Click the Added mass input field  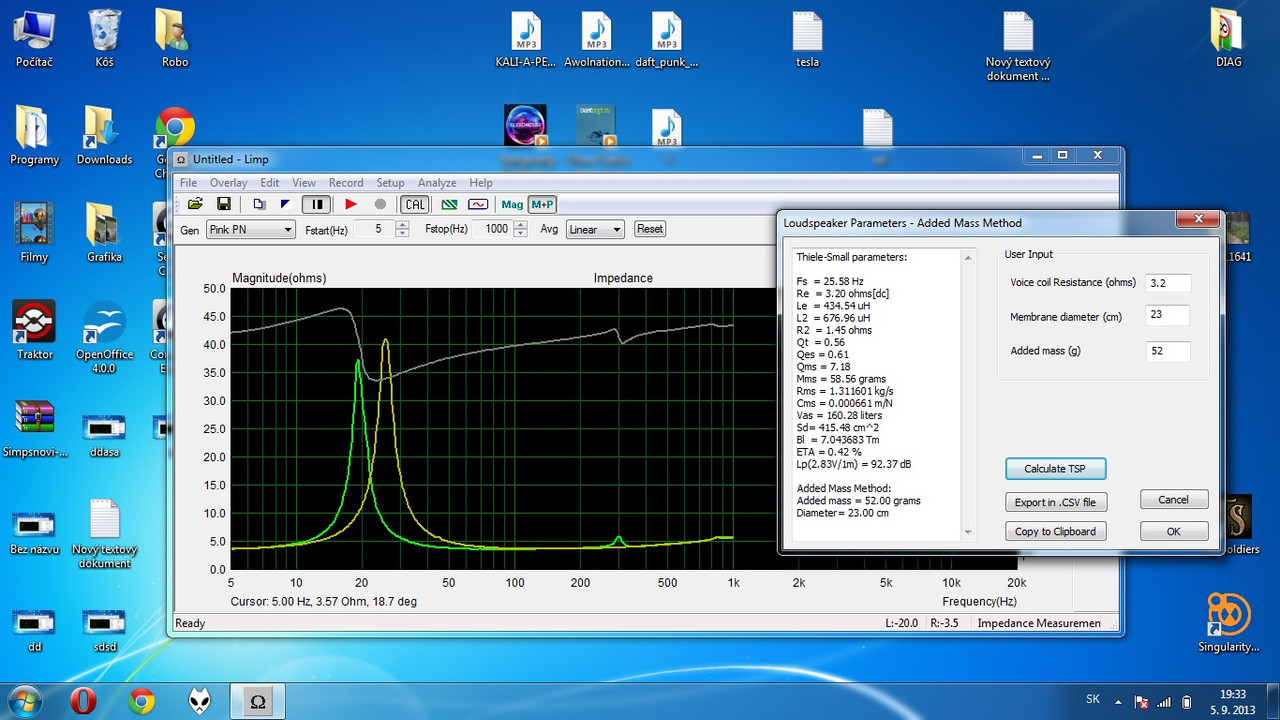(x=1168, y=351)
